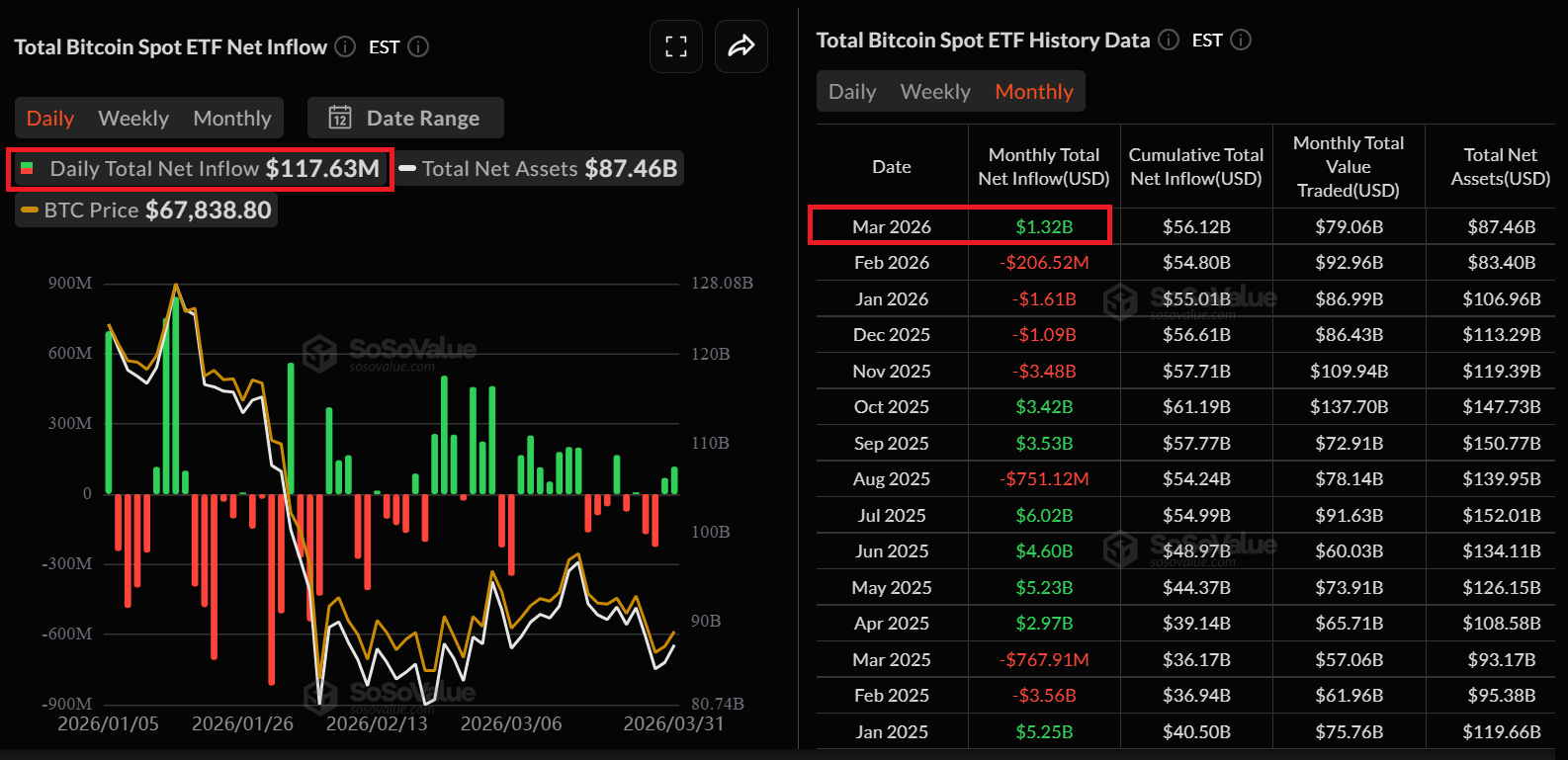The height and width of the screenshot is (760, 1568).
Task: Open the Date Range picker
Action: (x=406, y=118)
